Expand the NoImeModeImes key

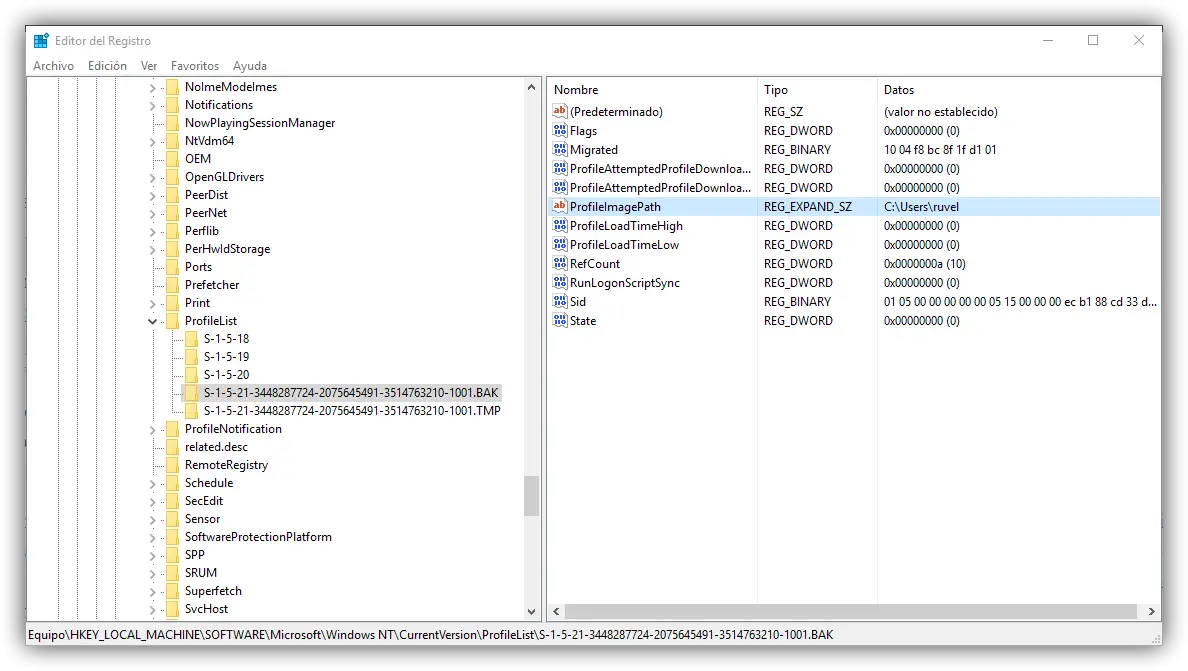click(152, 88)
